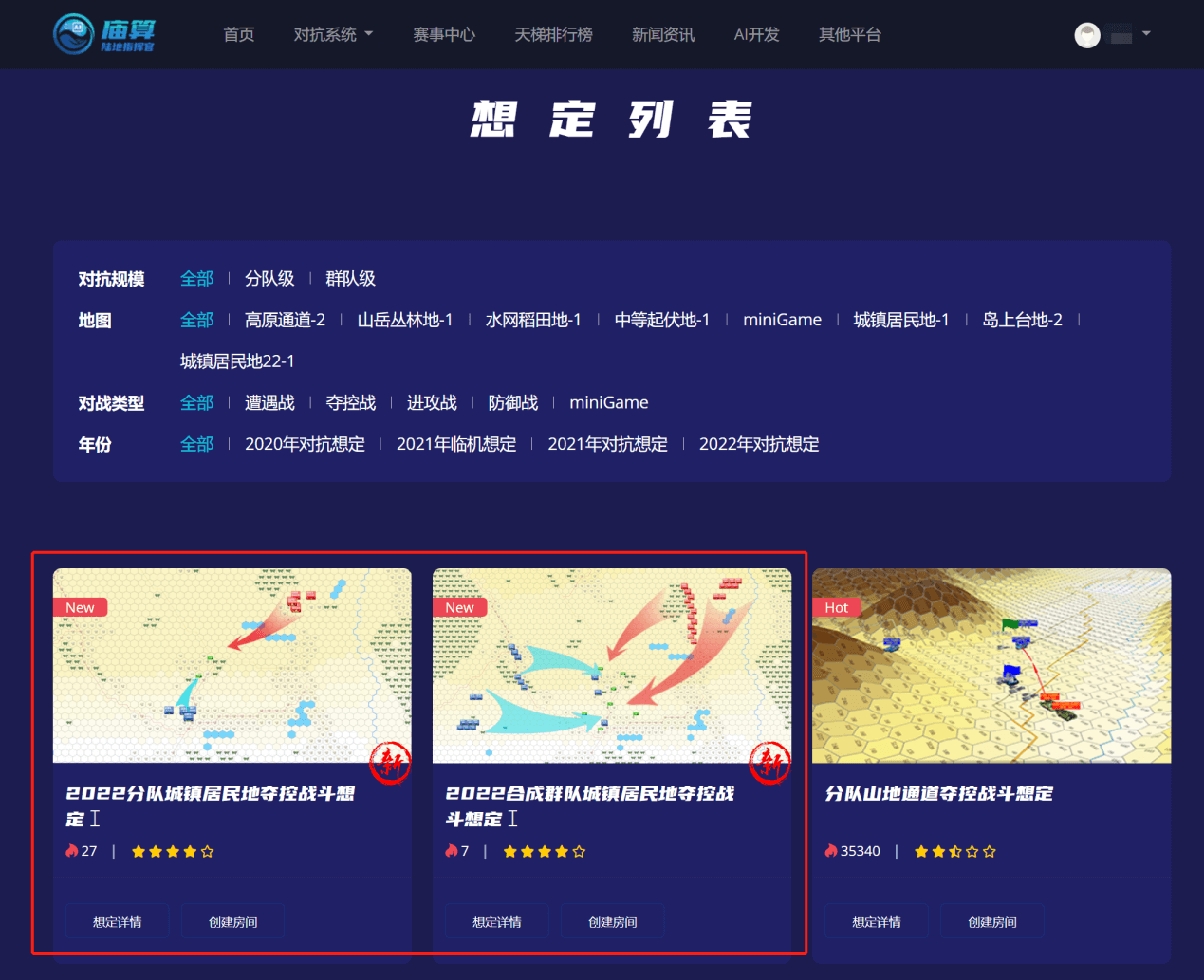1204x980 pixels.
Task: Click 想定详情 on the first scenario card
Action: pyautogui.click(x=117, y=920)
